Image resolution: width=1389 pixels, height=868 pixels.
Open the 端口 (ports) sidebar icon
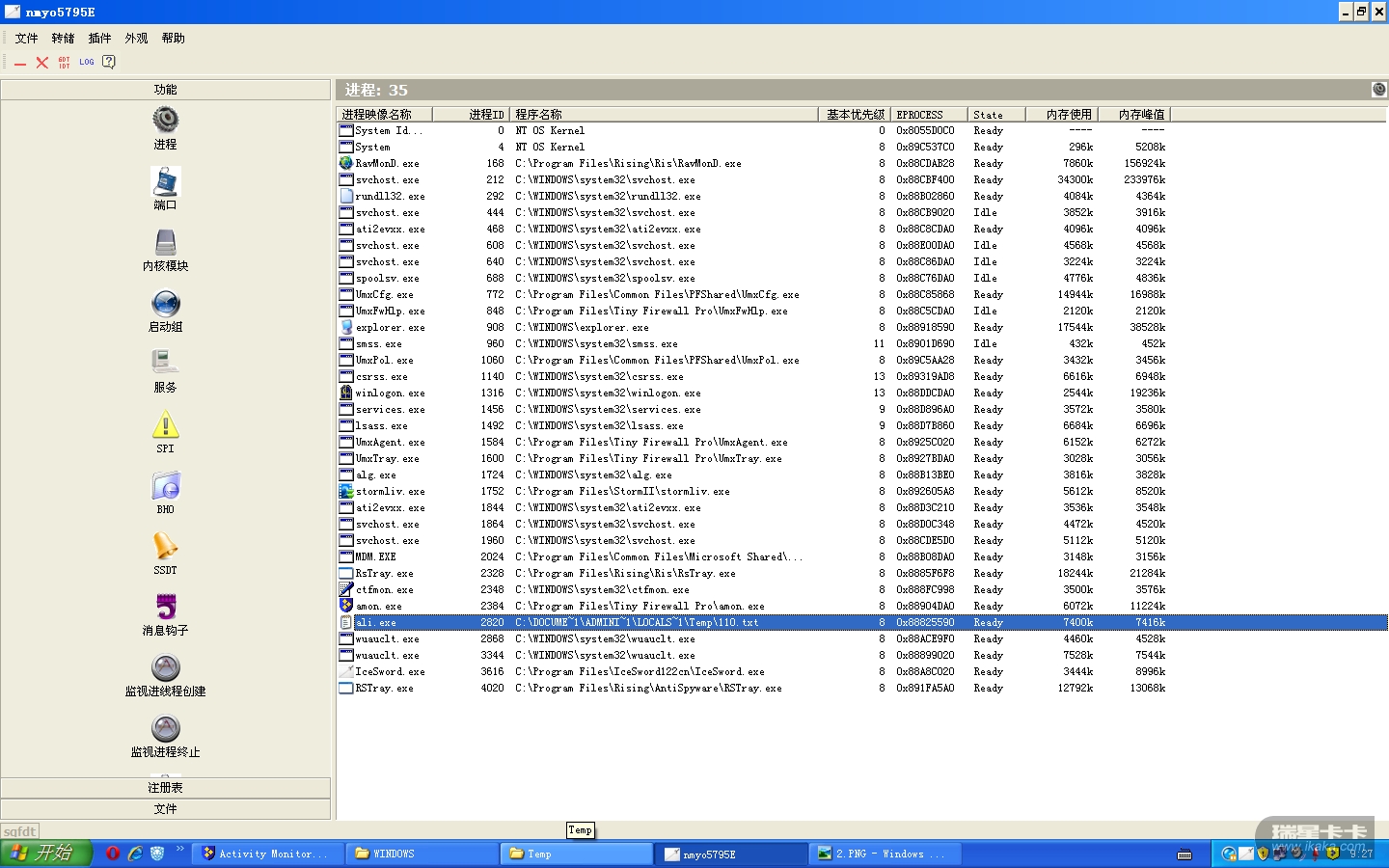tap(166, 181)
